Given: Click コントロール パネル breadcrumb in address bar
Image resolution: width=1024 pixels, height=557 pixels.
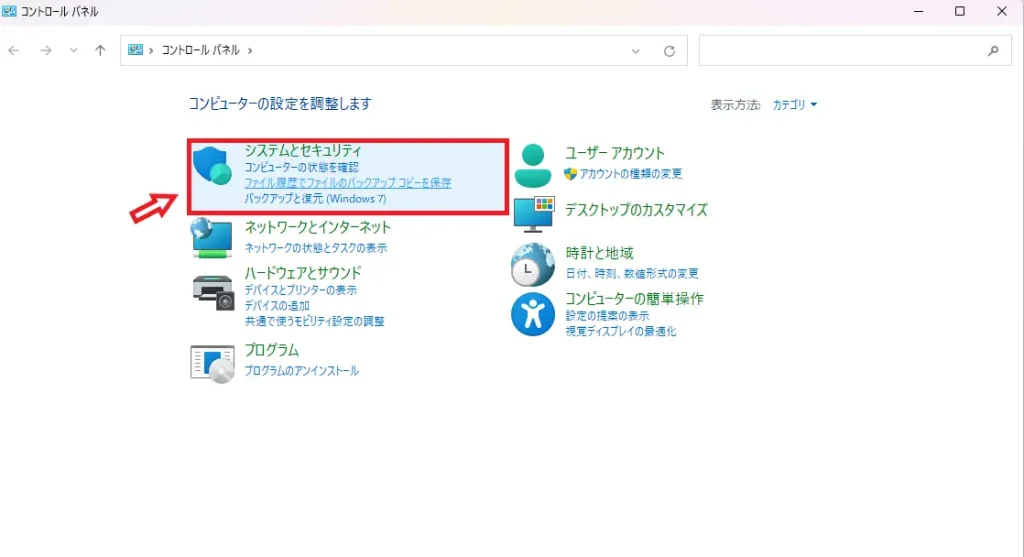Looking at the screenshot, I should point(200,50).
